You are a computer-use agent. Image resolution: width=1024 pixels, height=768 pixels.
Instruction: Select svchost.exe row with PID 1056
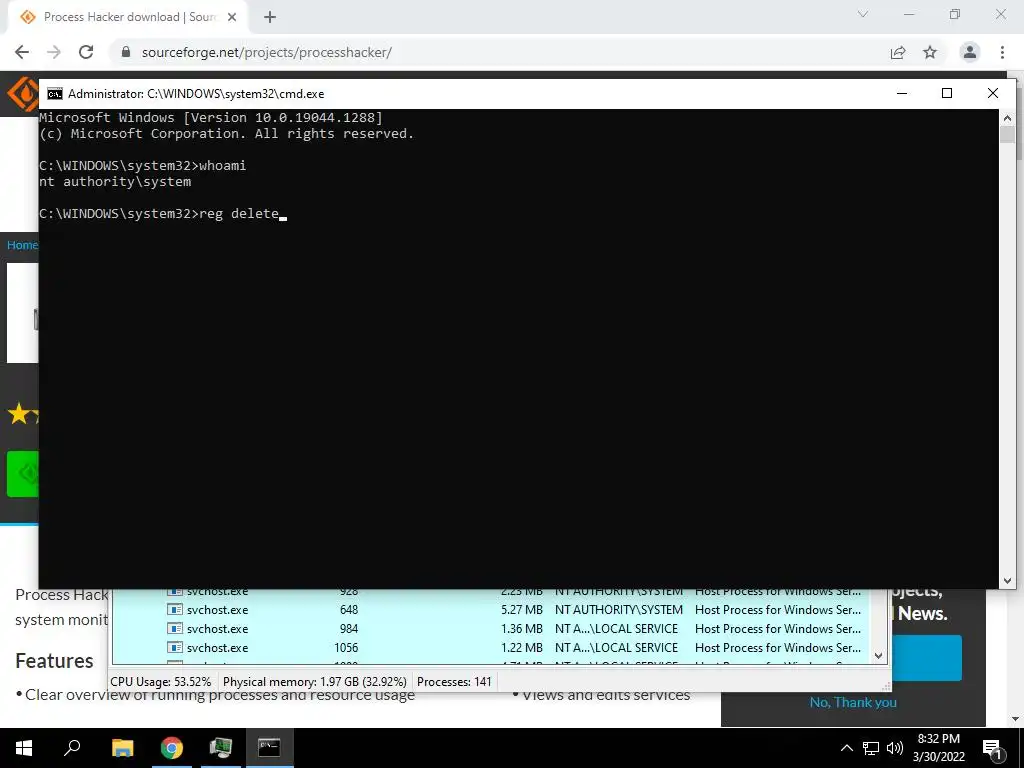(490, 647)
